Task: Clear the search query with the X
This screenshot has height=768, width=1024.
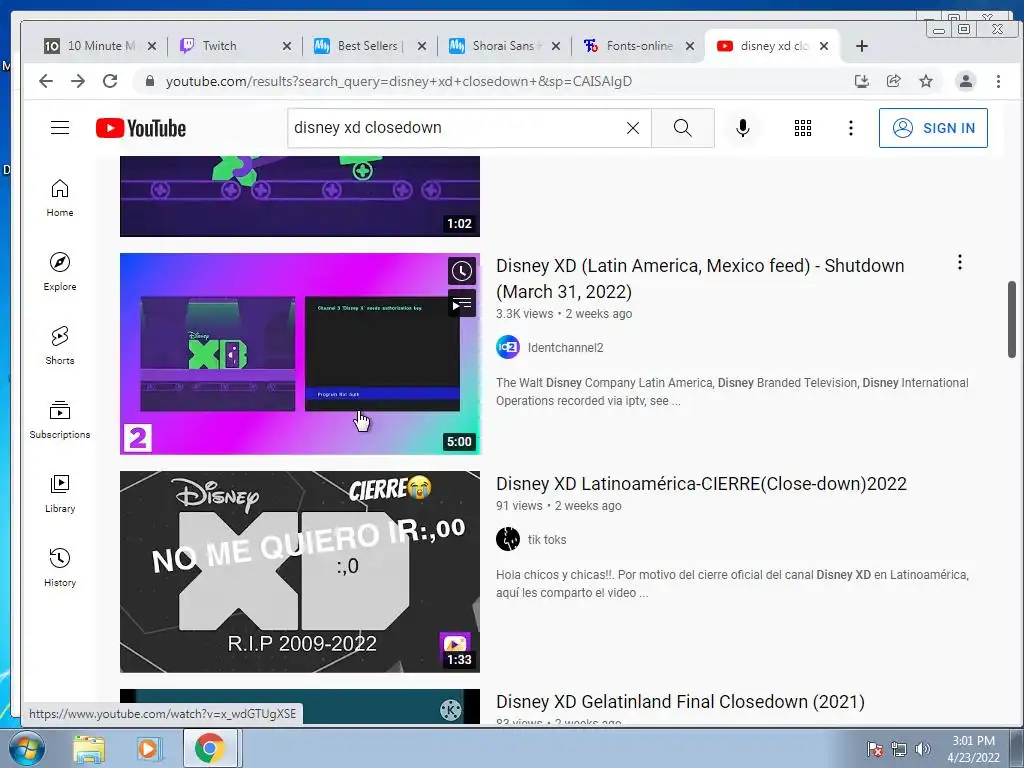Action: click(x=633, y=128)
